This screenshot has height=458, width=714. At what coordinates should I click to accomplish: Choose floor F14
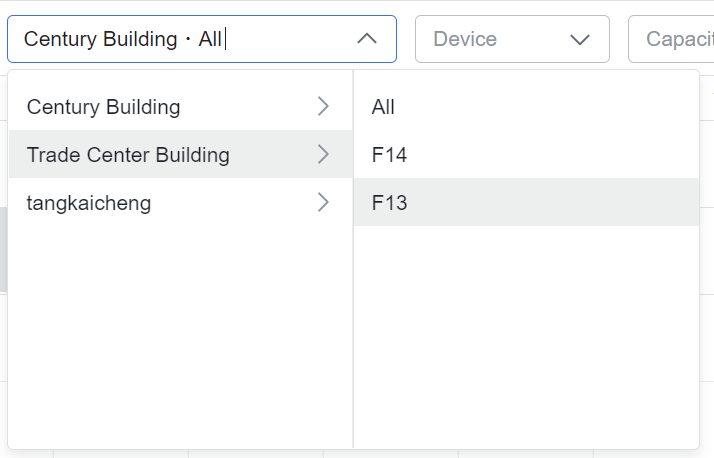pyautogui.click(x=389, y=154)
